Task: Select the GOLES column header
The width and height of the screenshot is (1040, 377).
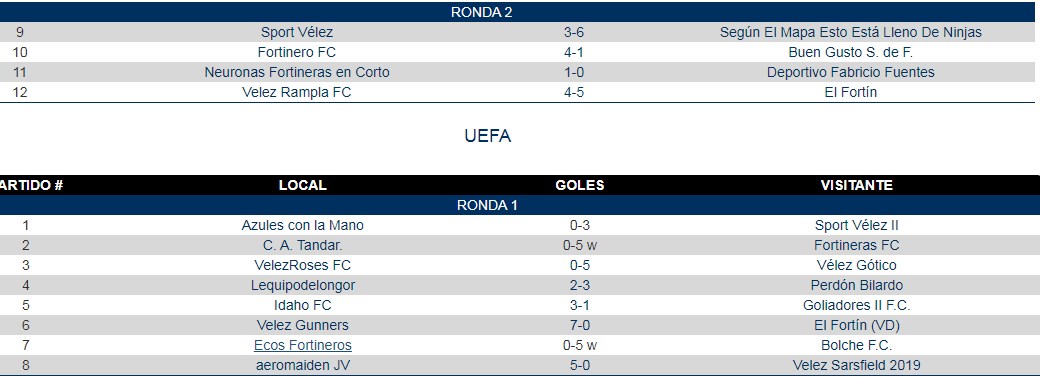Action: (580, 185)
